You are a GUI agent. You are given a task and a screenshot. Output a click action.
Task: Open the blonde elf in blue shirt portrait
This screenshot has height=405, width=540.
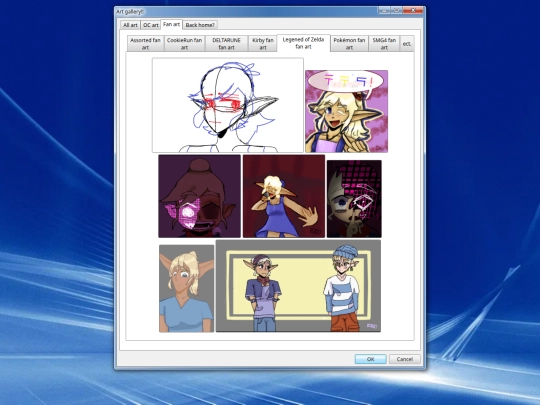[186, 289]
